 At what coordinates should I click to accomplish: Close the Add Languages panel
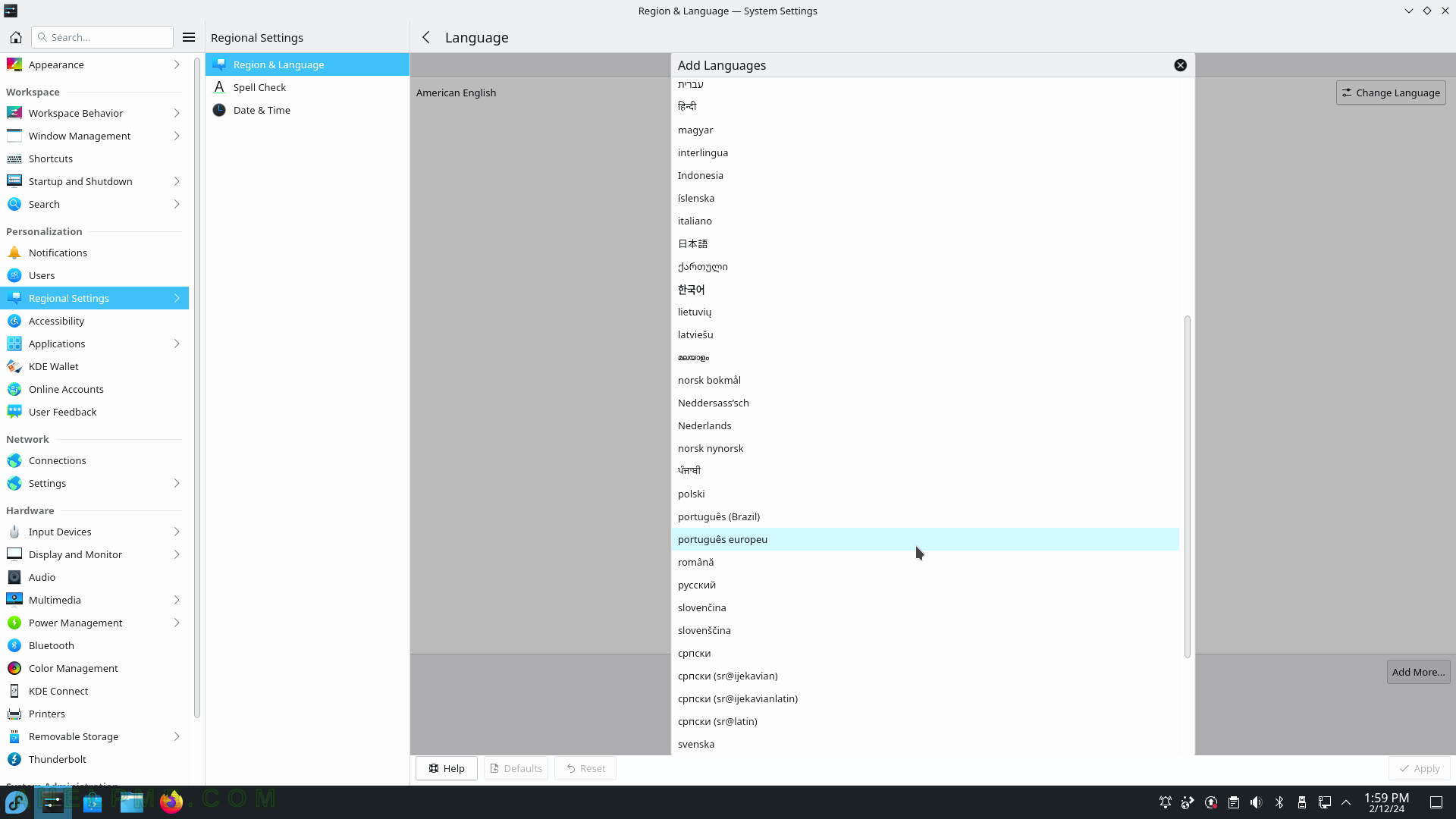[1180, 65]
